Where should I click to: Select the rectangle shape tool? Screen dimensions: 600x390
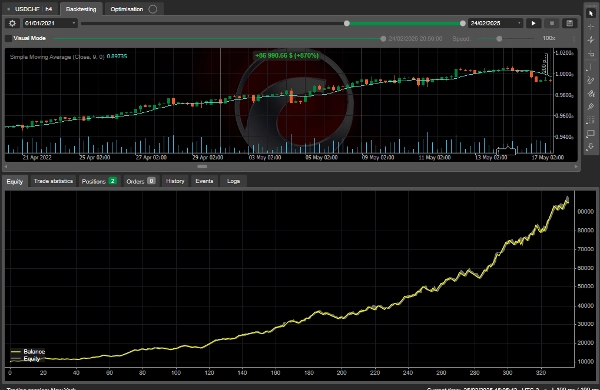[591, 133]
